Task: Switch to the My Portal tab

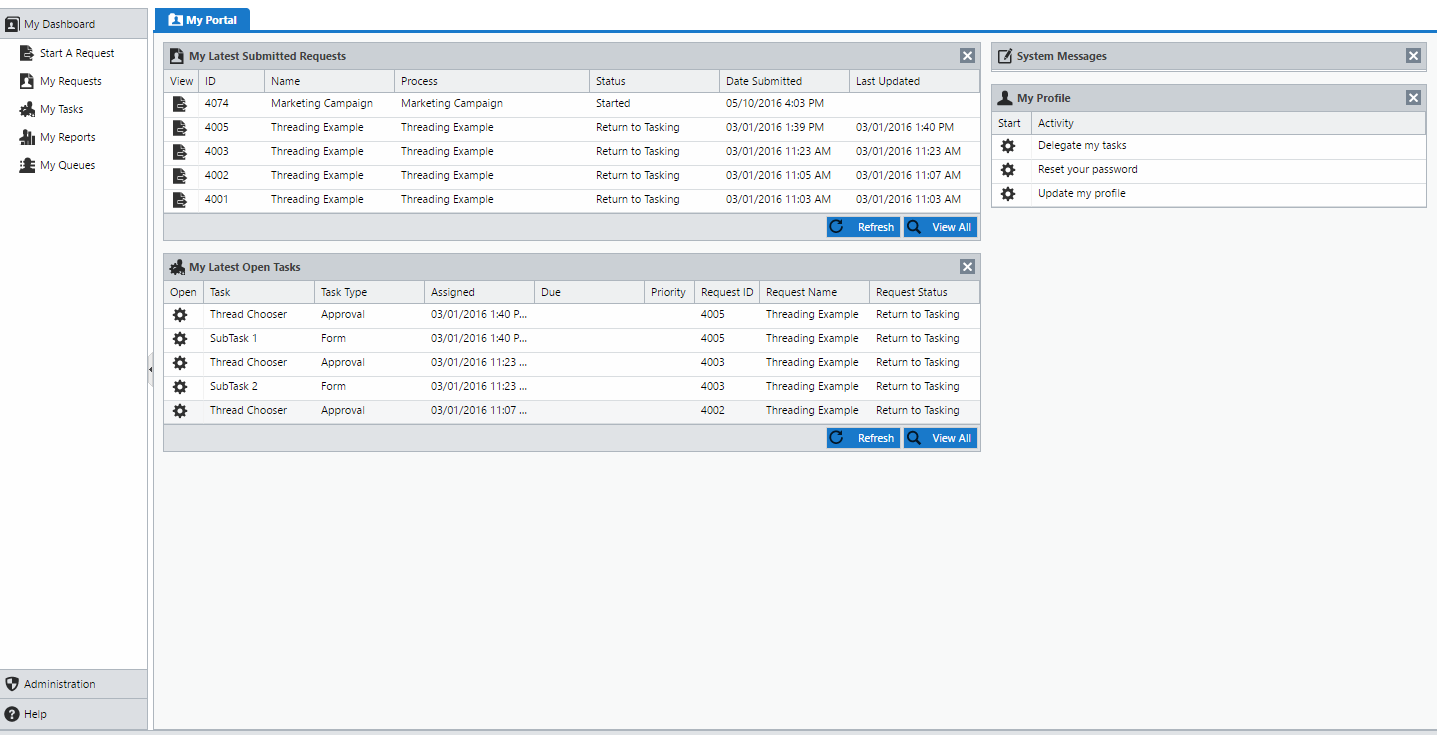Action: click(x=203, y=20)
